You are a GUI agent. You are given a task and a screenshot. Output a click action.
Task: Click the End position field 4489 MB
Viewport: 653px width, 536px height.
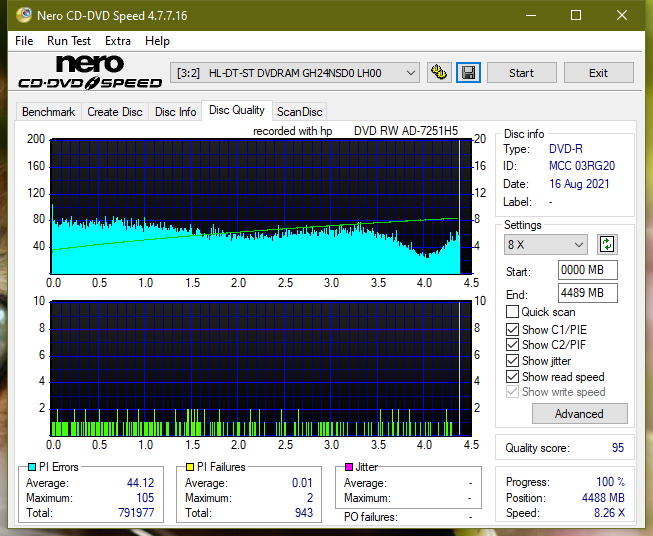pos(588,293)
